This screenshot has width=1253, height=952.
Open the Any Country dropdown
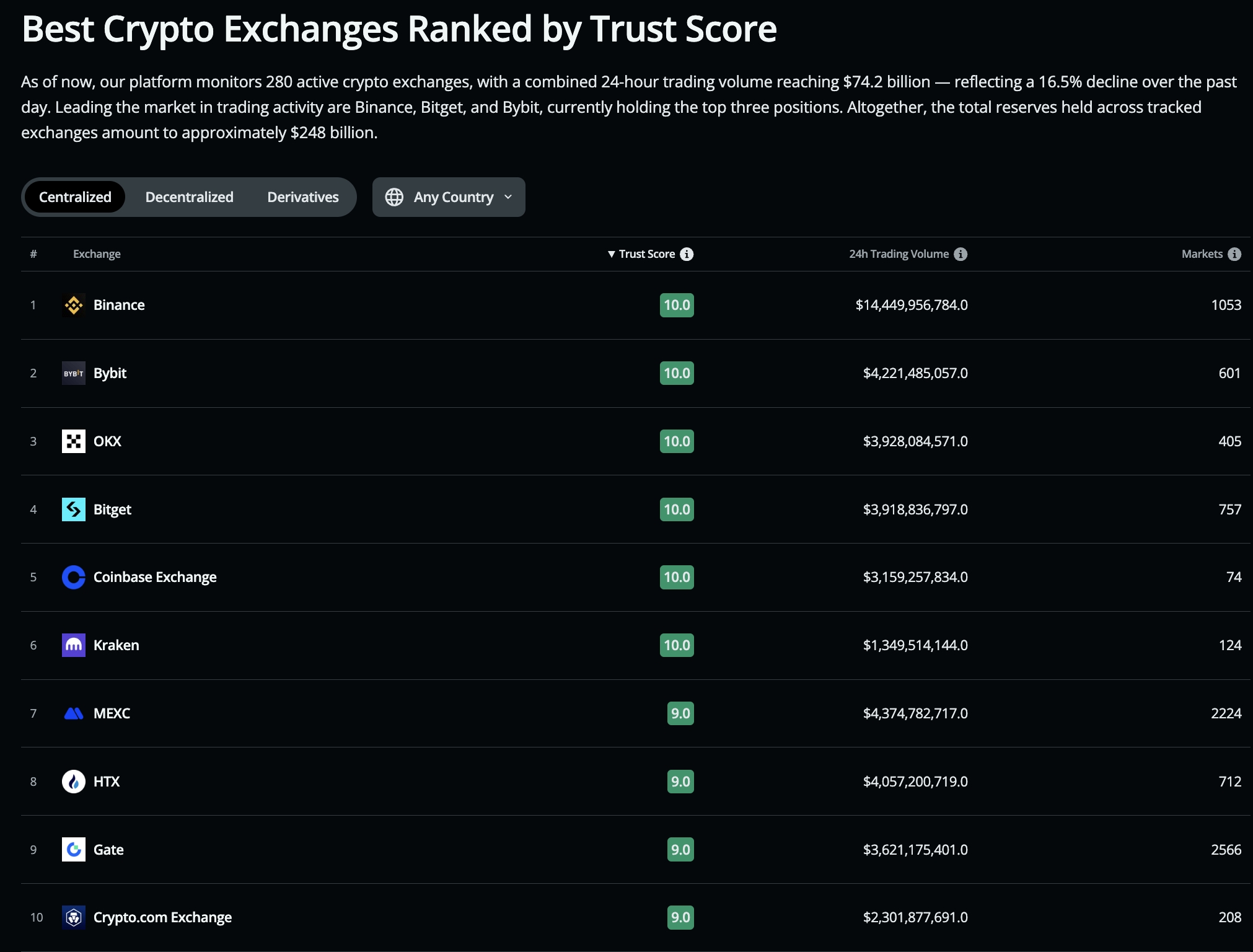[449, 197]
